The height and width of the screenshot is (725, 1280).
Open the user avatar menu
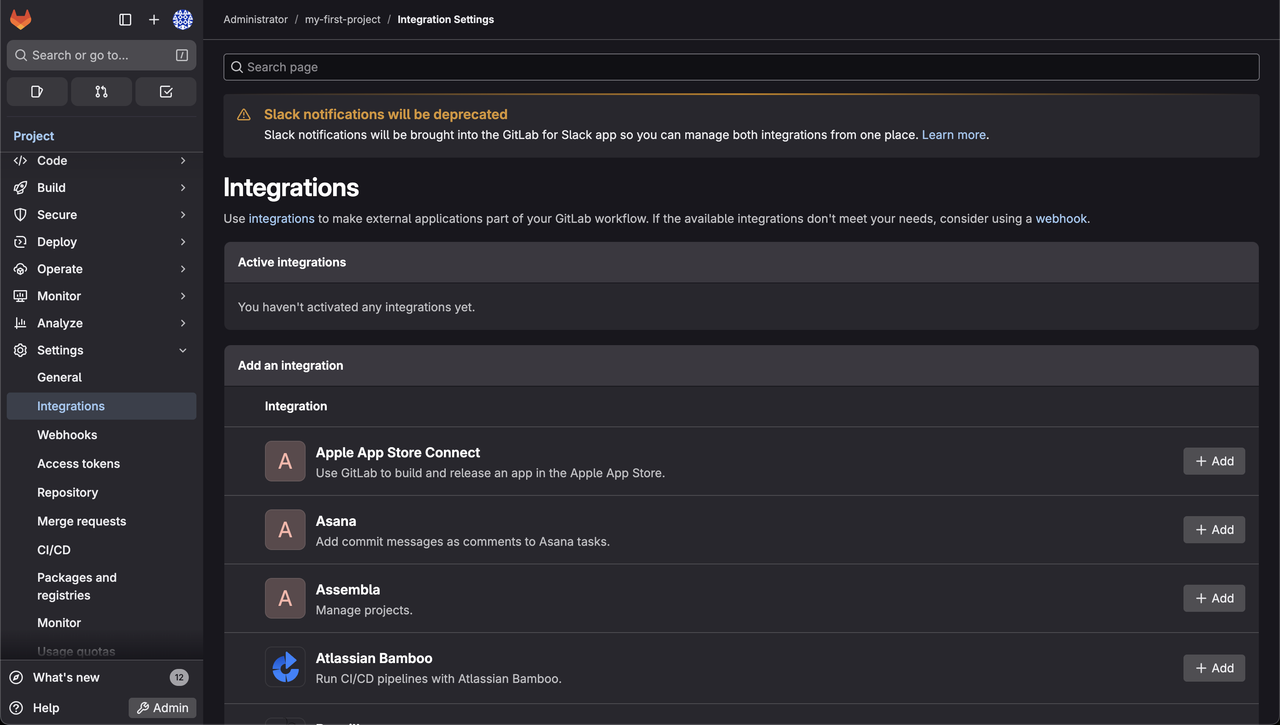182,19
